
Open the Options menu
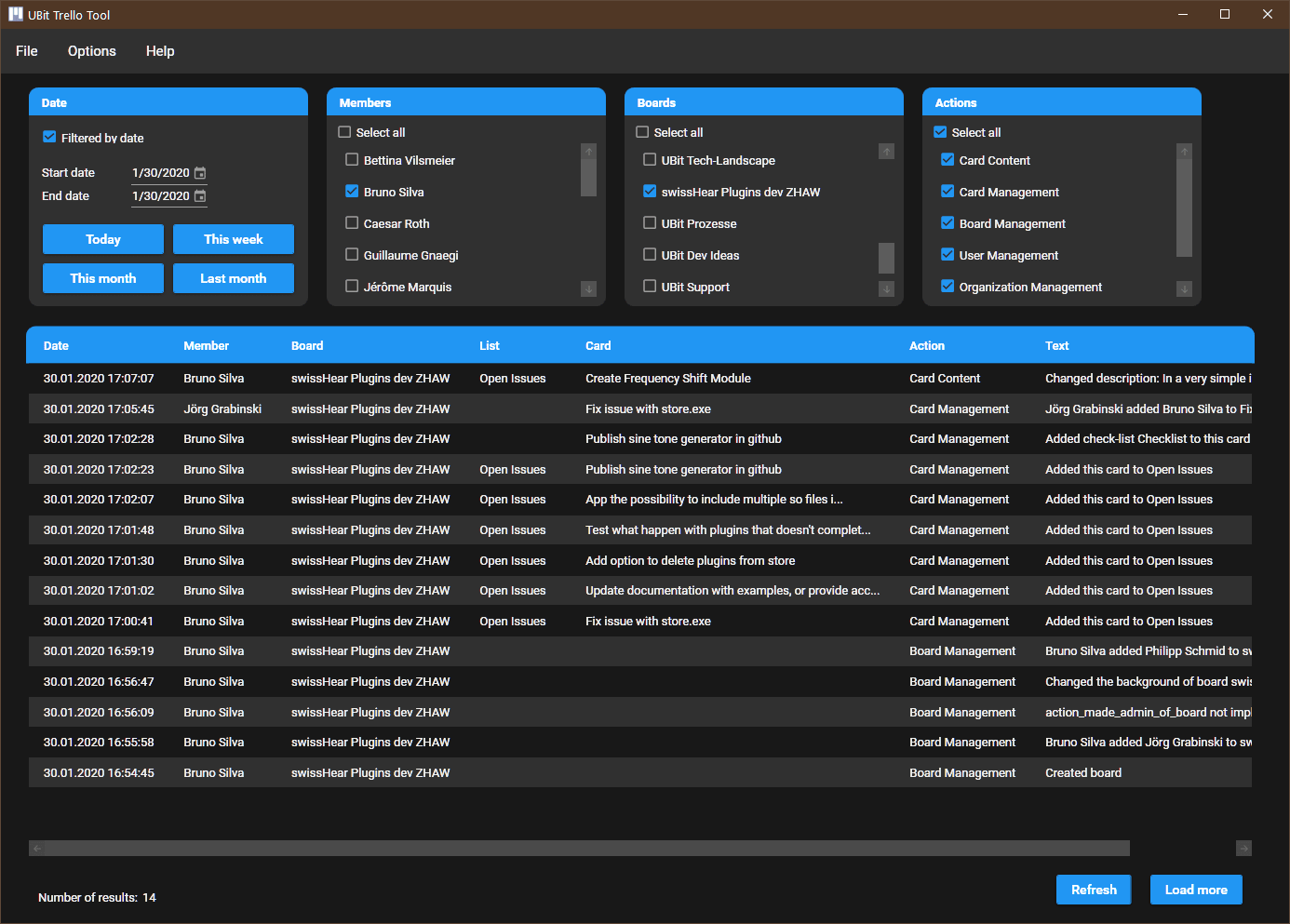coord(92,51)
